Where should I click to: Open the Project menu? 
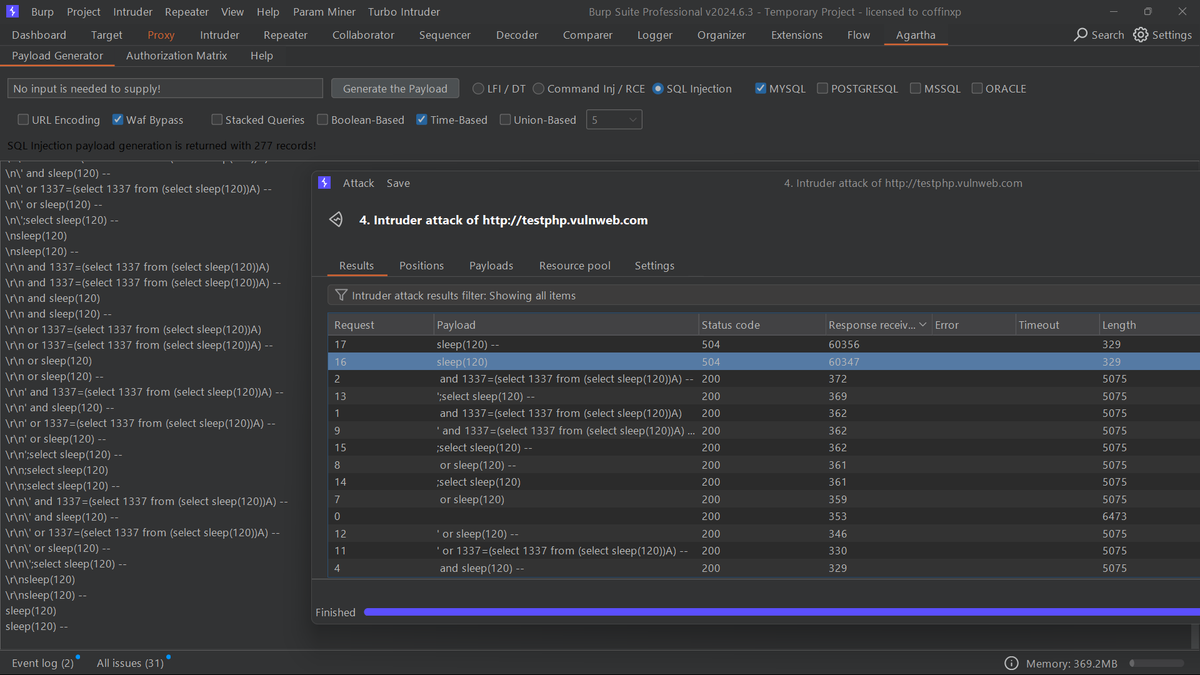tap(83, 12)
